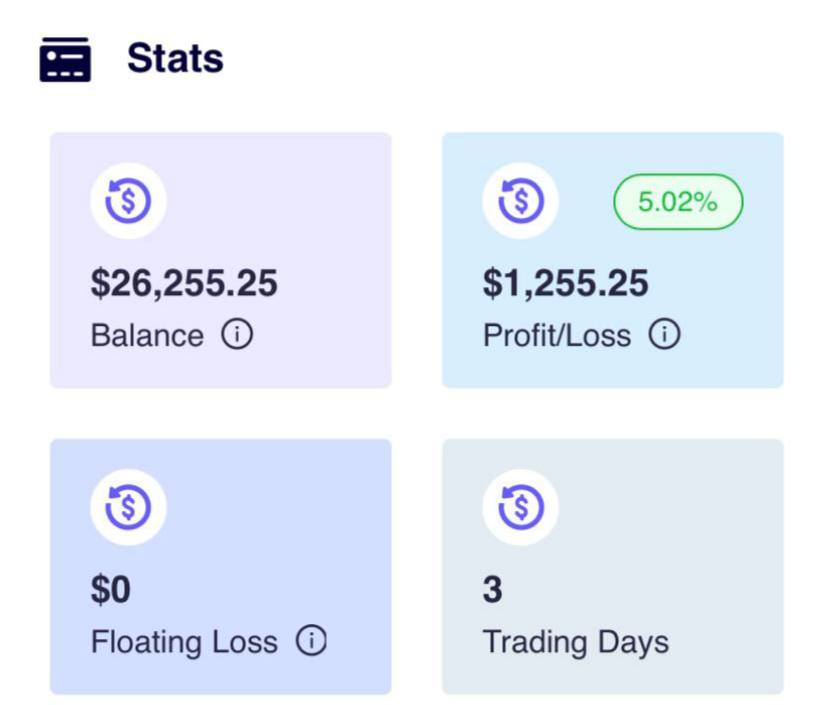Click the $0 floating loss value
827x705 pixels.
pos(111,590)
